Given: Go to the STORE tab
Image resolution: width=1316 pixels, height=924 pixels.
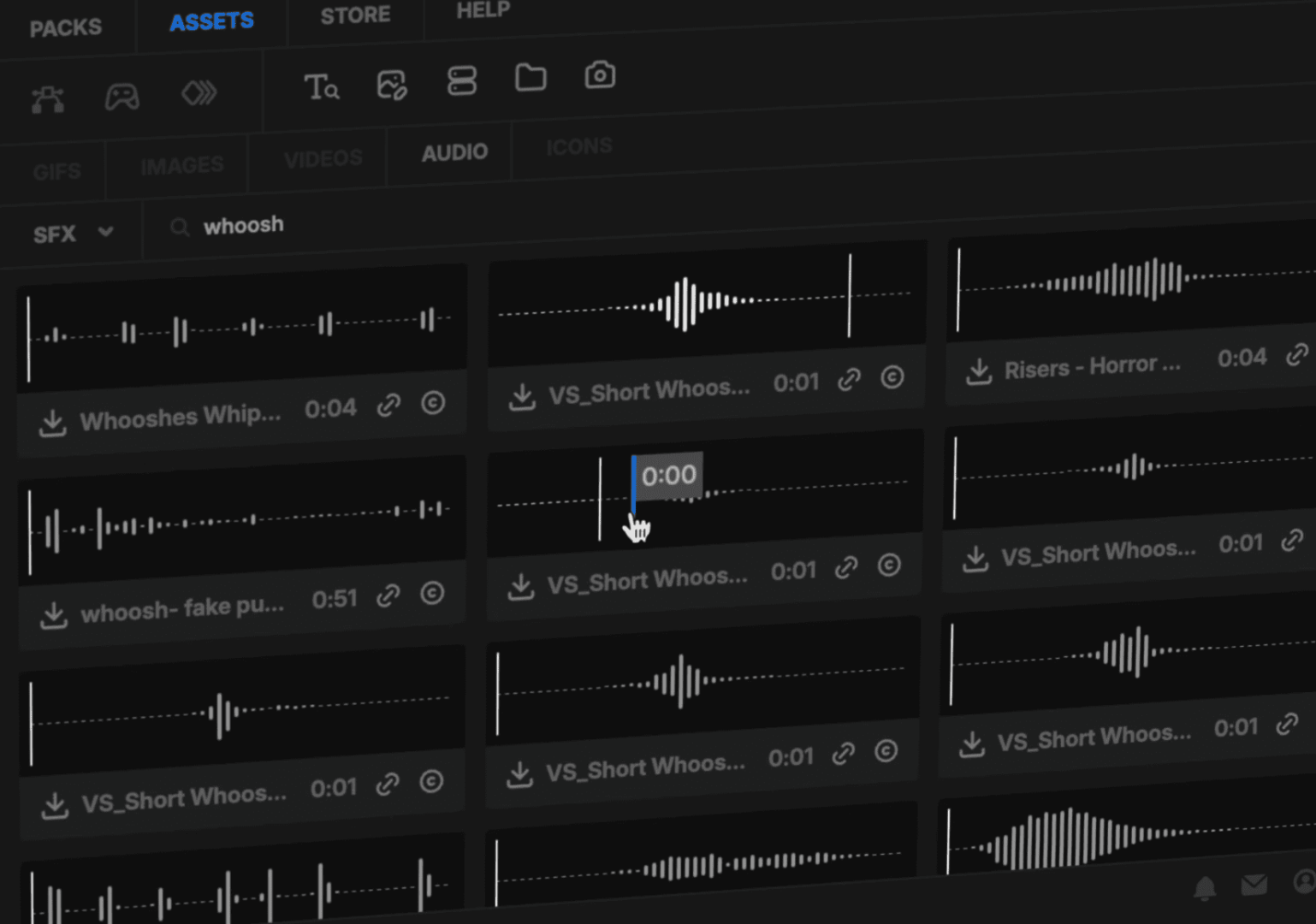Looking at the screenshot, I should (355, 15).
